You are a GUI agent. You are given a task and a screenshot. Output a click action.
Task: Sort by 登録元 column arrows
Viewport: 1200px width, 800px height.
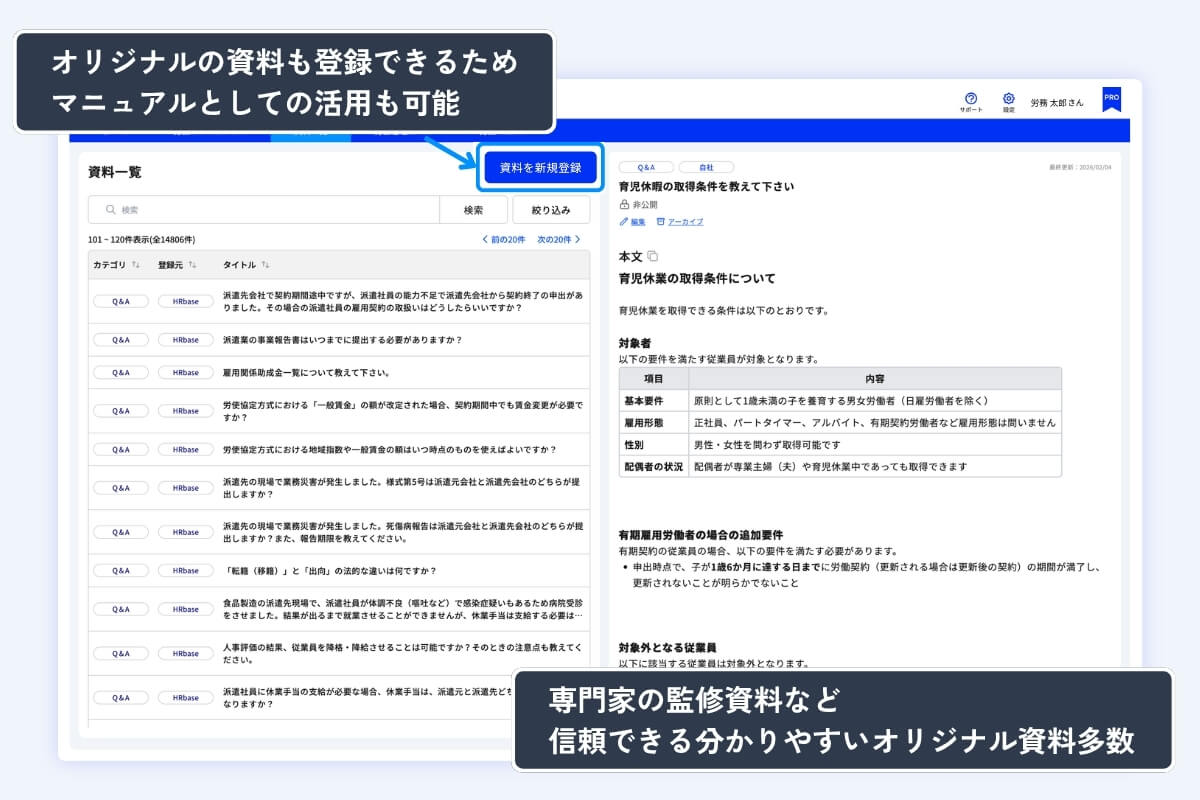pos(192,265)
